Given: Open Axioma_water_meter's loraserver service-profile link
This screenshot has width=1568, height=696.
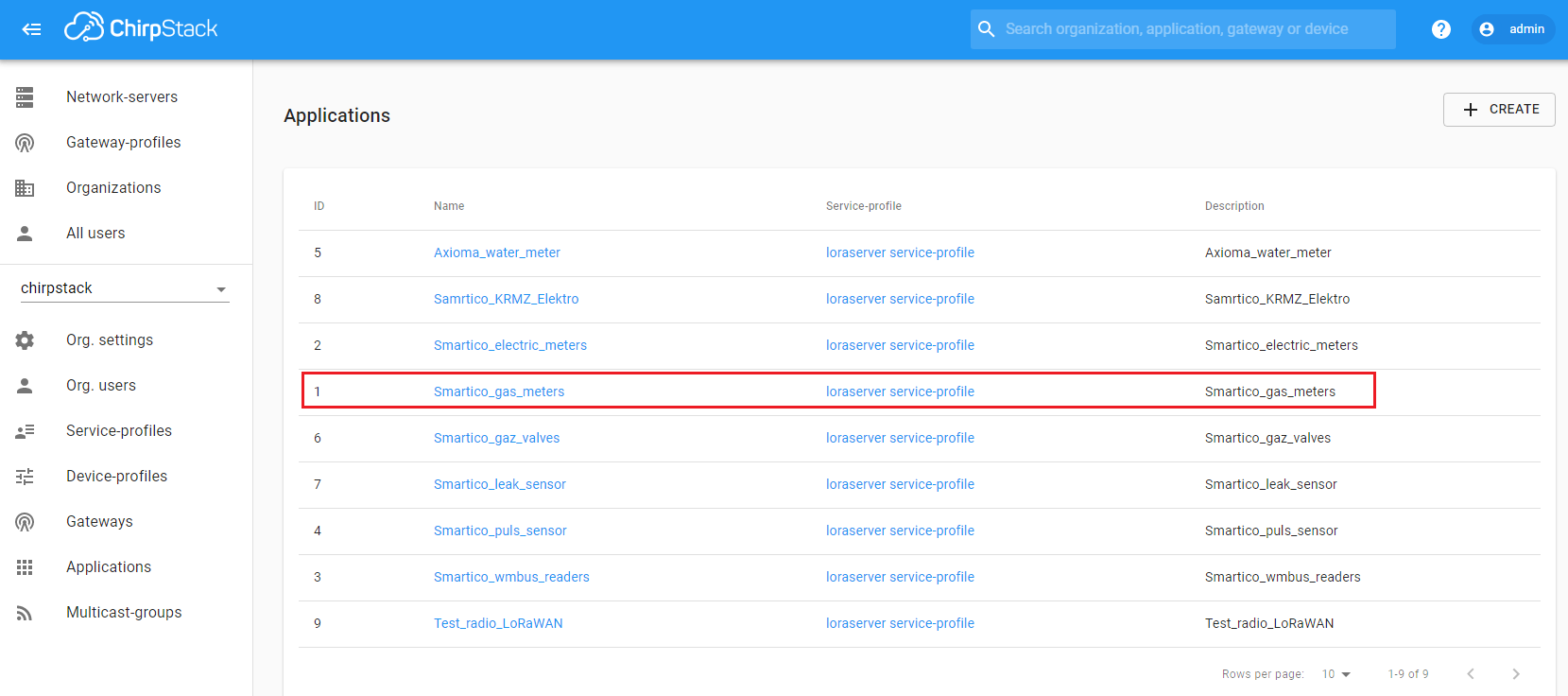Looking at the screenshot, I should coord(899,252).
